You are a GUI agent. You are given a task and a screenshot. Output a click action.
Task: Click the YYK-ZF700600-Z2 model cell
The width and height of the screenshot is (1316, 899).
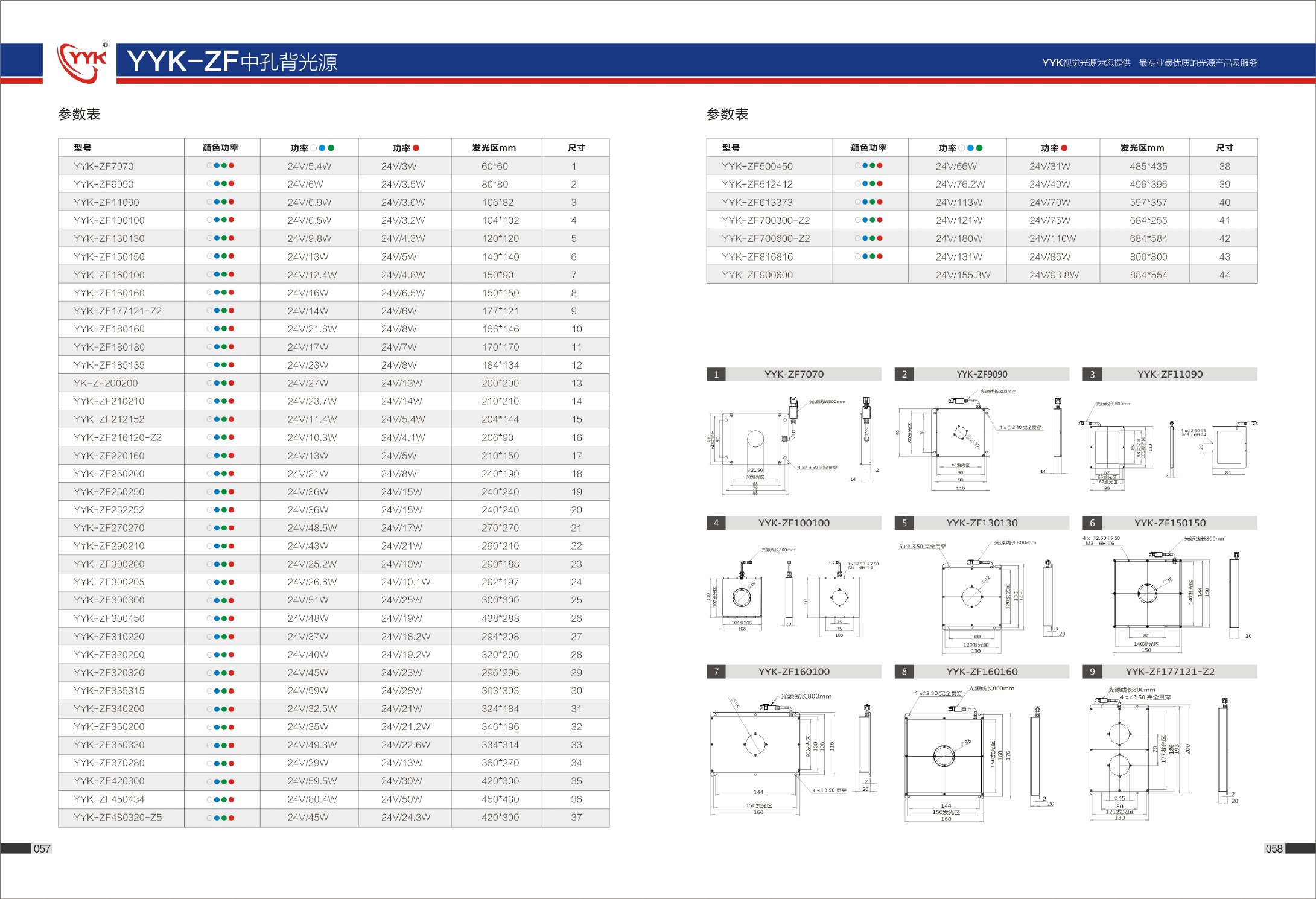click(766, 238)
